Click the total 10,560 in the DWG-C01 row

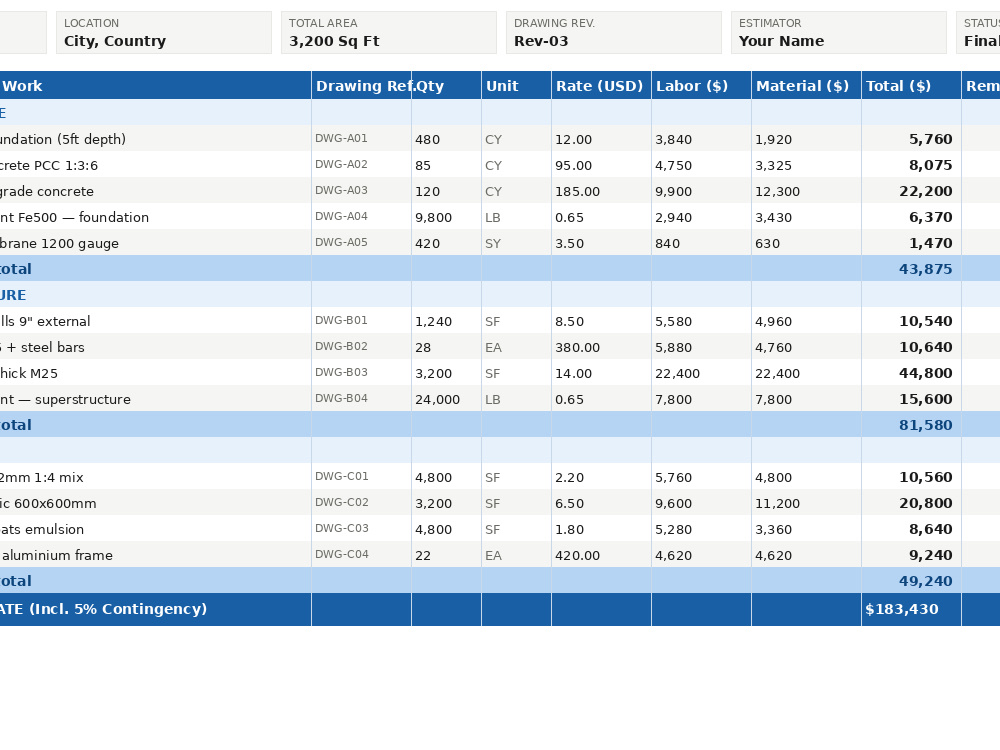925,477
